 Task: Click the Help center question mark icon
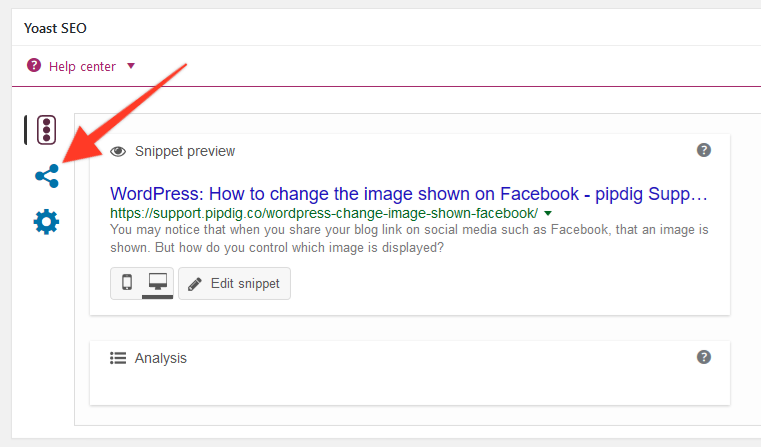tap(34, 65)
